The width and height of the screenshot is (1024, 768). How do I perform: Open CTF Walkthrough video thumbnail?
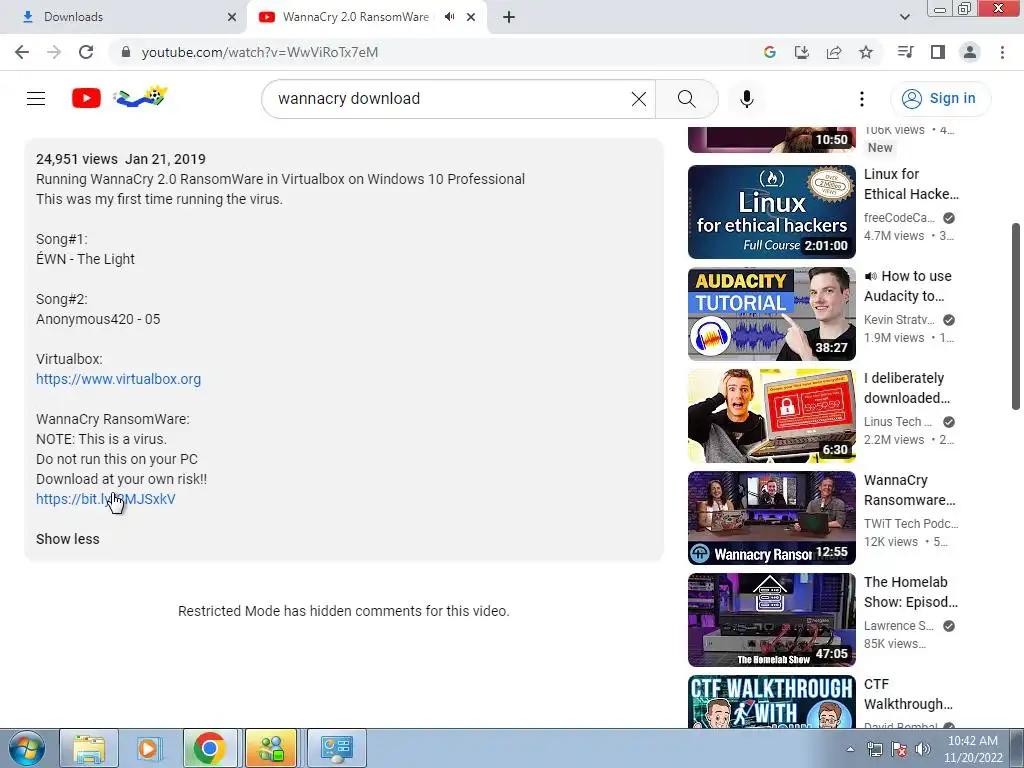[771, 701]
